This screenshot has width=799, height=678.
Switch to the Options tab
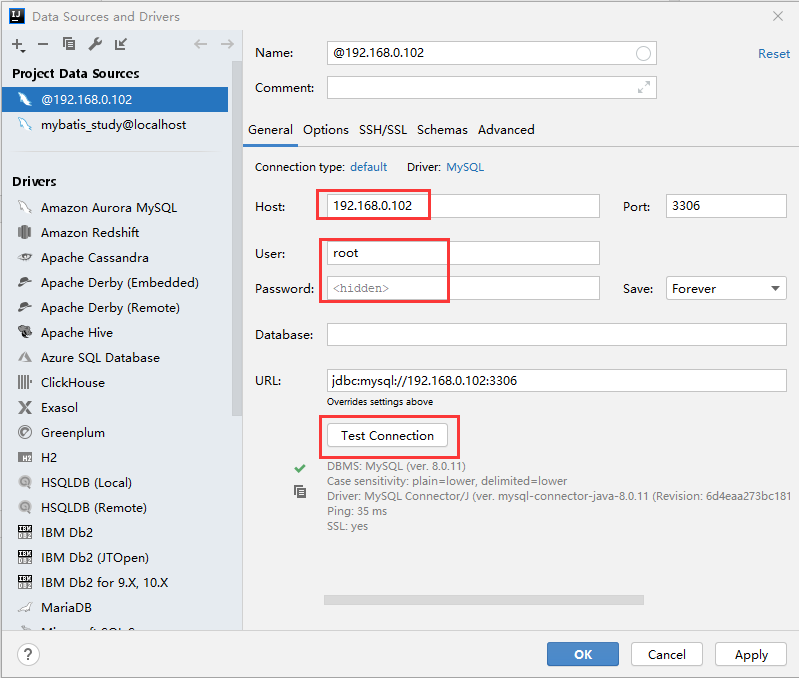[x=326, y=130]
